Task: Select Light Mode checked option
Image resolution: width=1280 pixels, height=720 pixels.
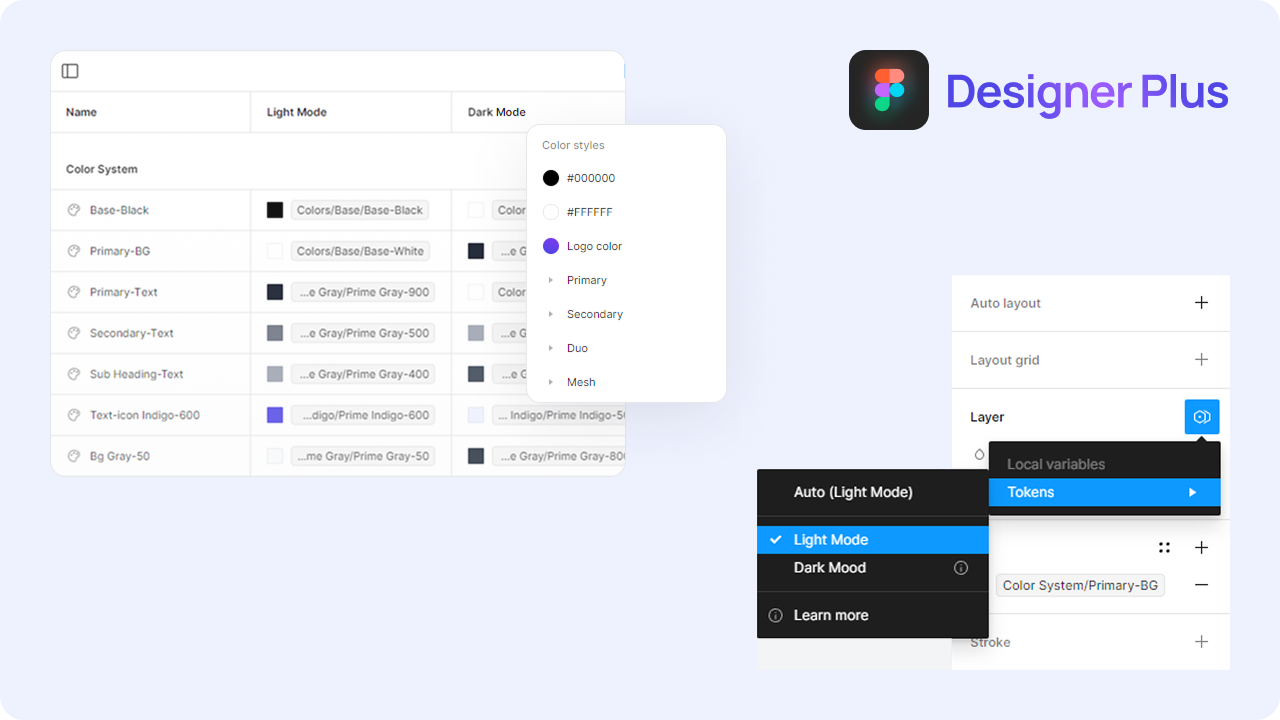Action: (873, 540)
